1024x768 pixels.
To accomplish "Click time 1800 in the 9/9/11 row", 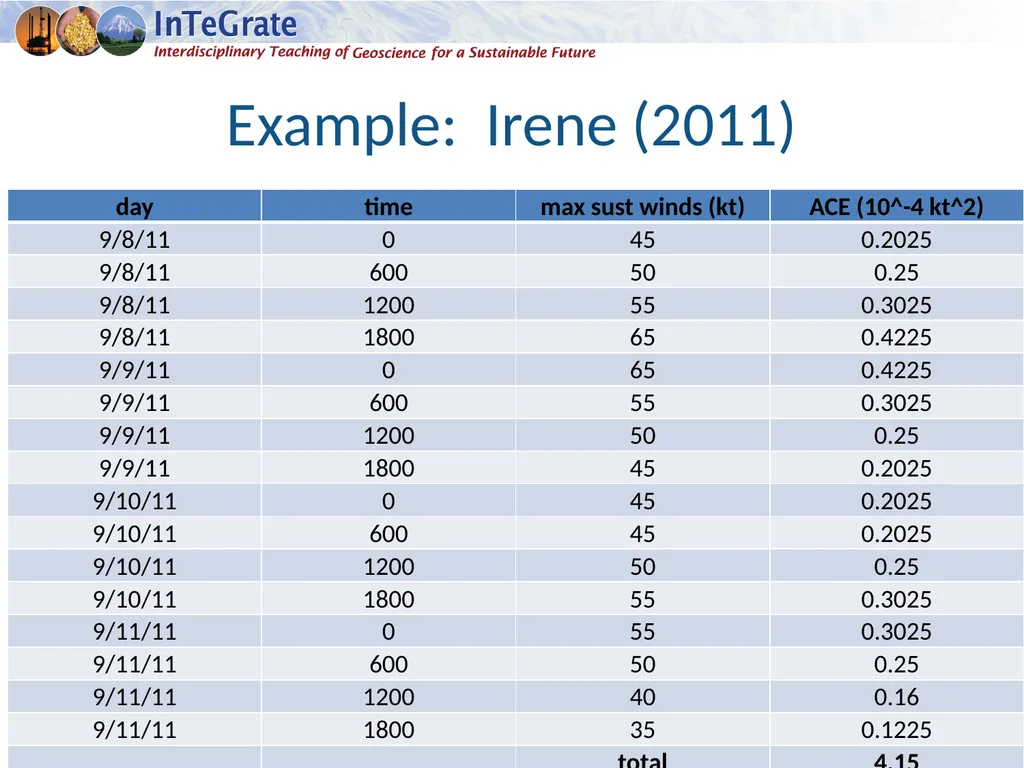I will (389, 468).
